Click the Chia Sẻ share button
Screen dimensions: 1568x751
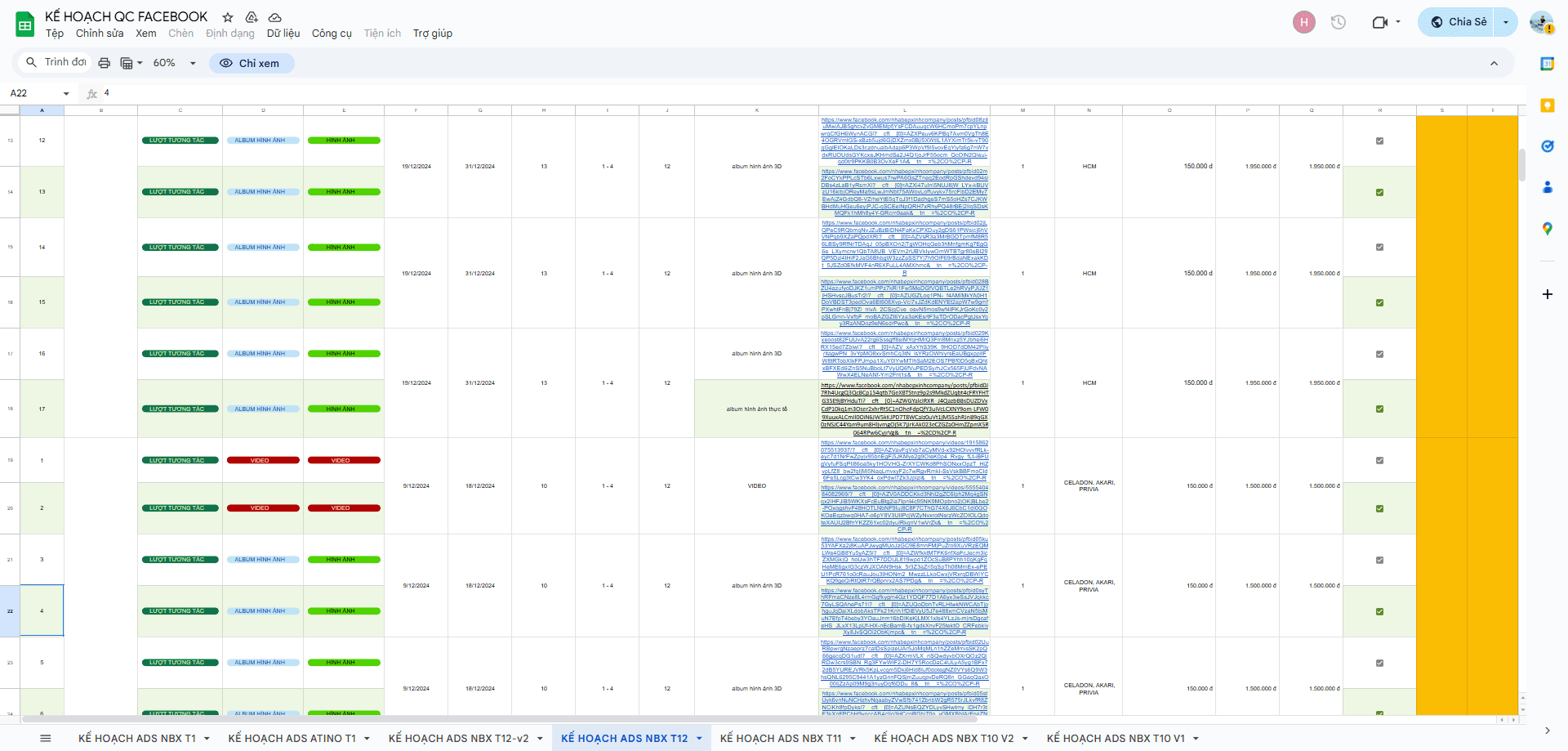[x=1459, y=22]
